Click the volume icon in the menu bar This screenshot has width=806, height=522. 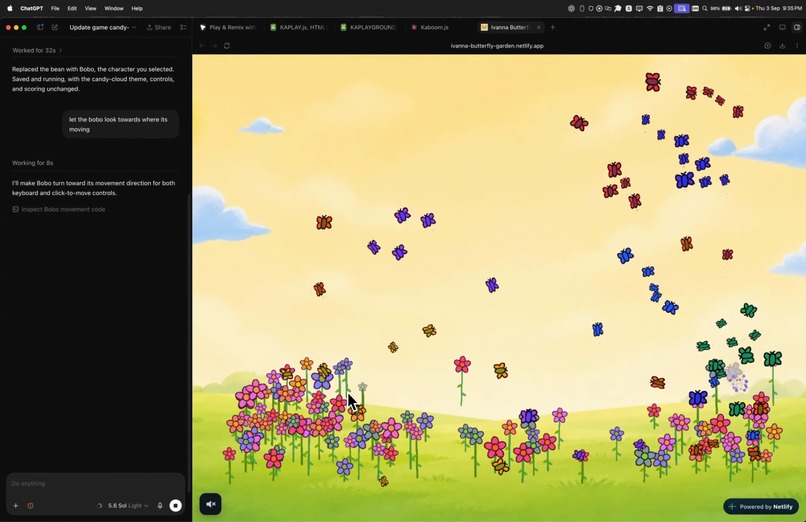click(738, 8)
